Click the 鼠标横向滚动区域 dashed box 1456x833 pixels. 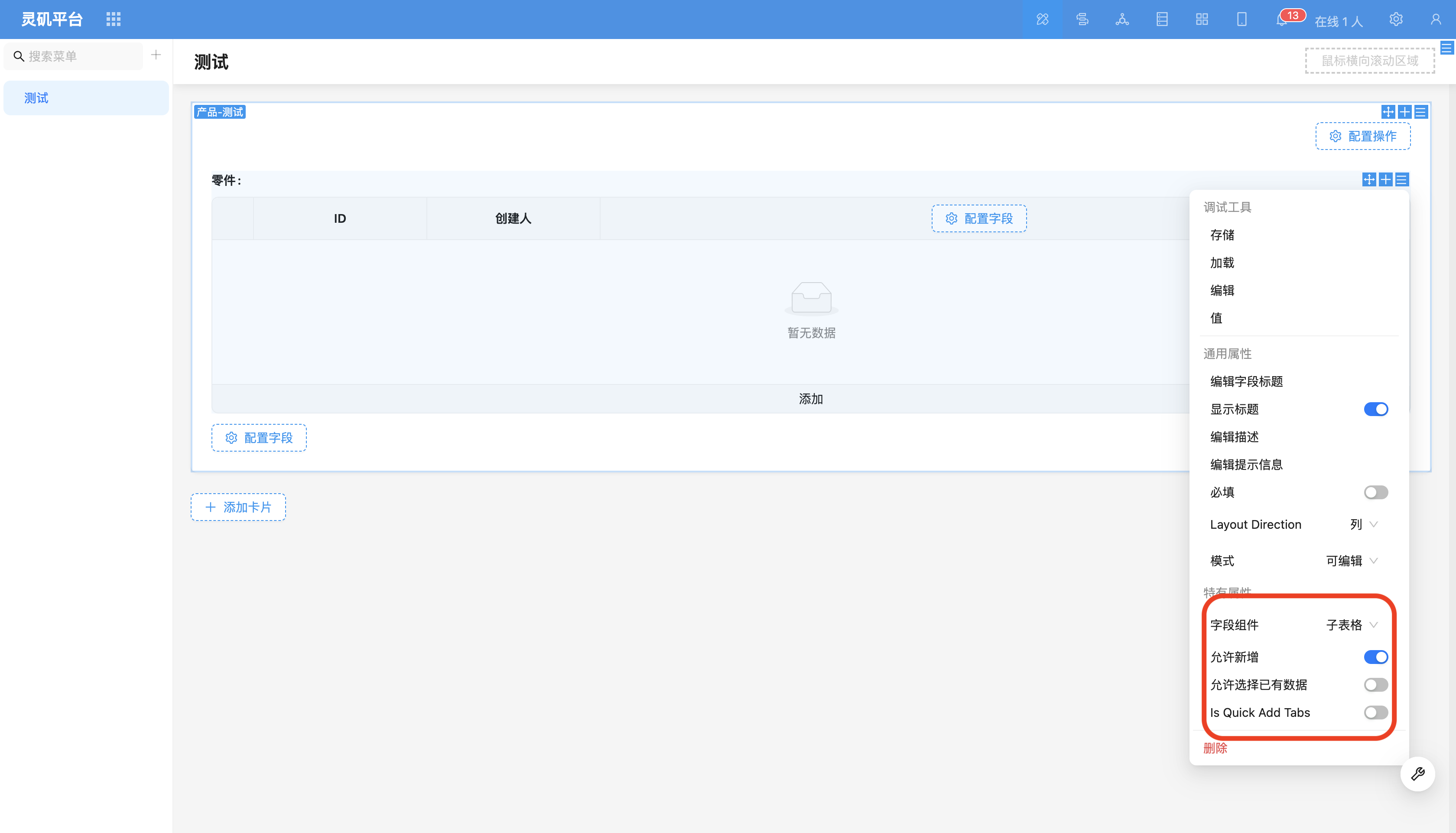point(1370,61)
